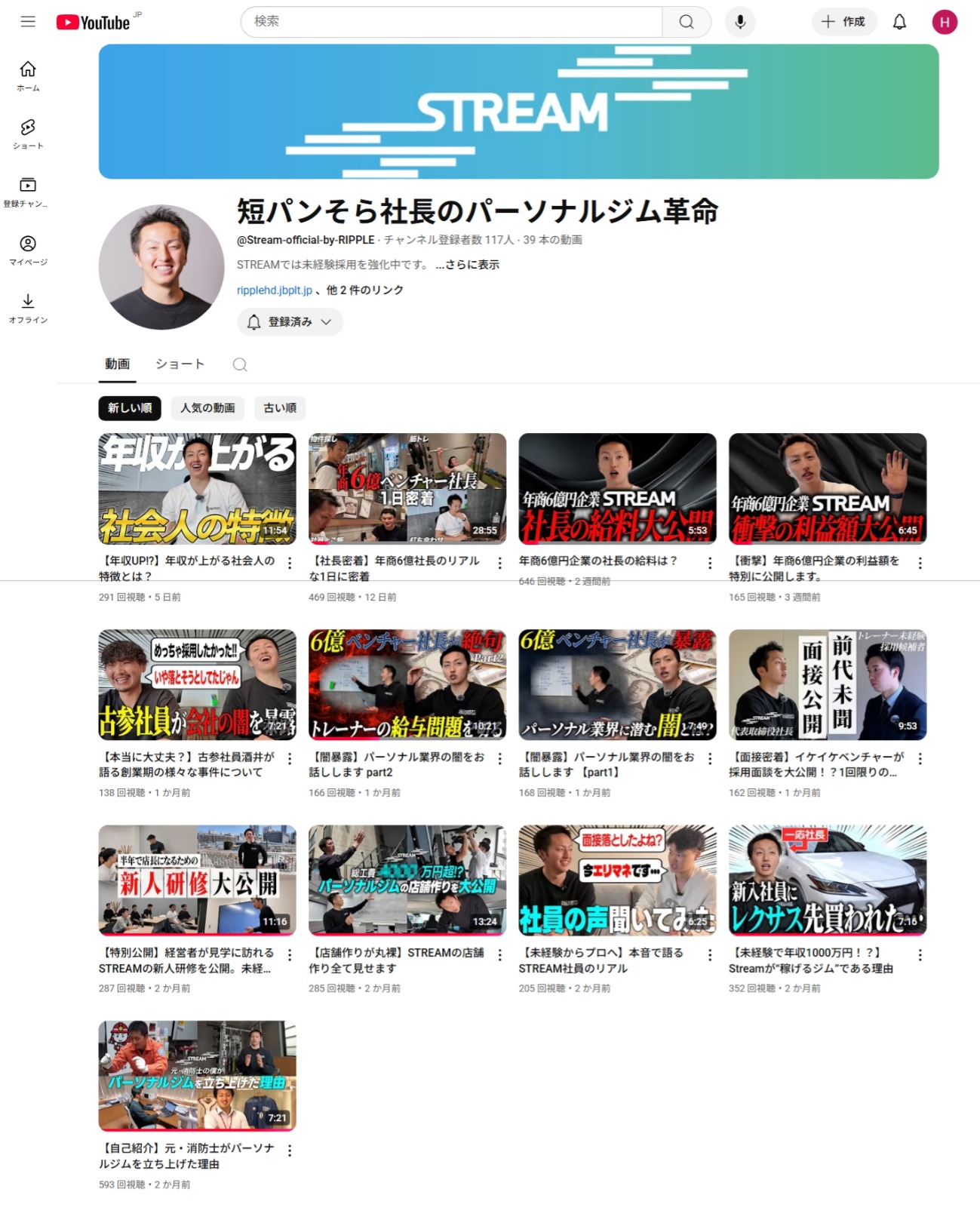The image size is (980, 1229).
Task: Open the hamburger guide menu
Action: [28, 22]
